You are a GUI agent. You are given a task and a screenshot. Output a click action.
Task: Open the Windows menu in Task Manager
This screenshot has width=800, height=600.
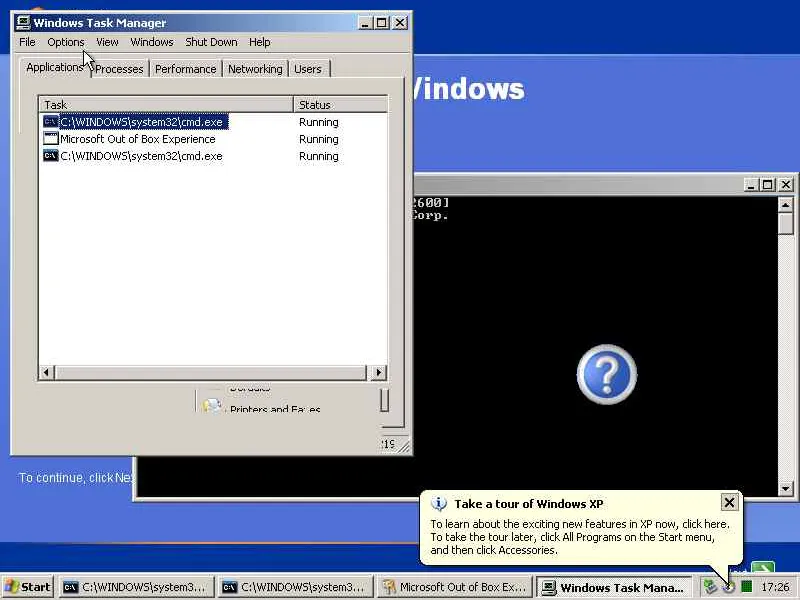(152, 42)
